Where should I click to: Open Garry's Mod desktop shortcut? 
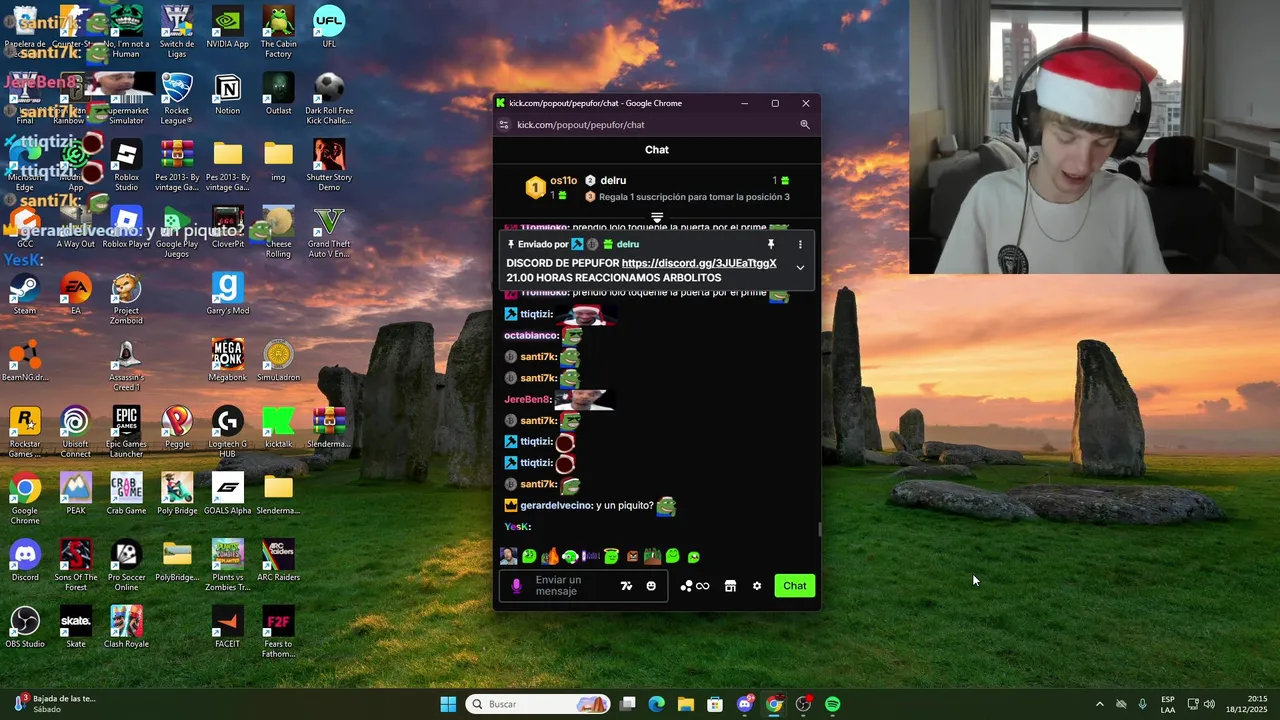[227, 294]
